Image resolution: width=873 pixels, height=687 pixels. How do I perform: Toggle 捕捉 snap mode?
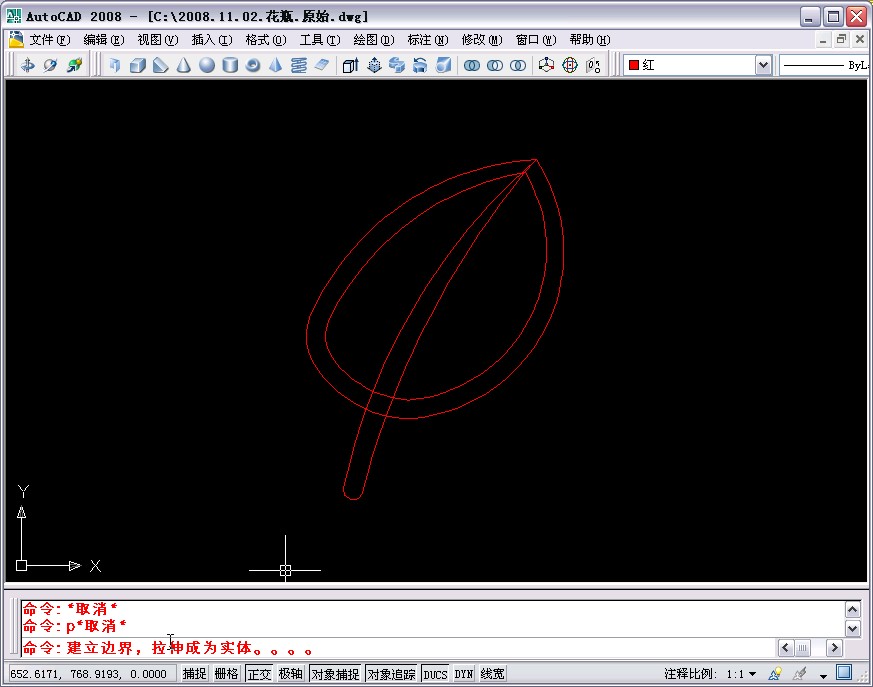194,674
